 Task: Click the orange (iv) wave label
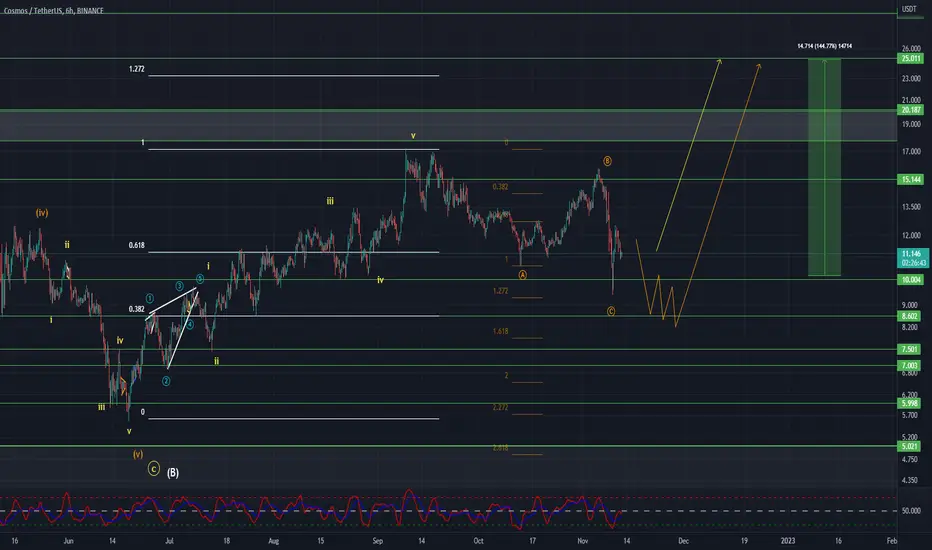42,213
